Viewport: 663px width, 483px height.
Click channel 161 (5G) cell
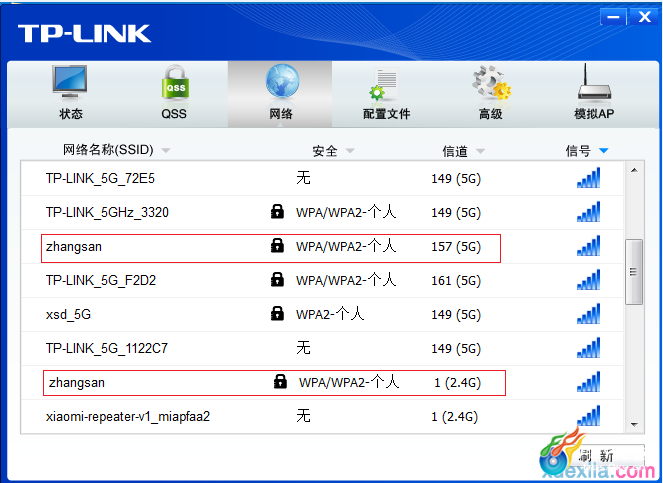456,280
